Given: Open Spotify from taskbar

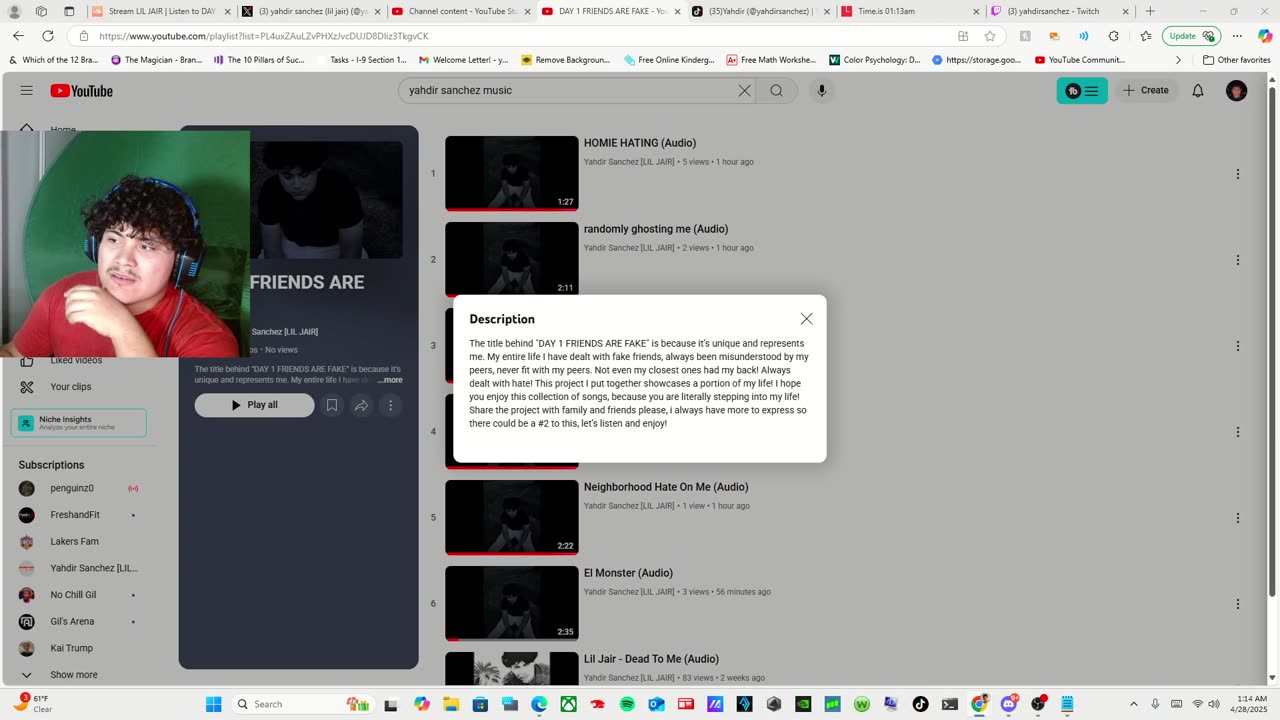Looking at the screenshot, I should pos(627,704).
